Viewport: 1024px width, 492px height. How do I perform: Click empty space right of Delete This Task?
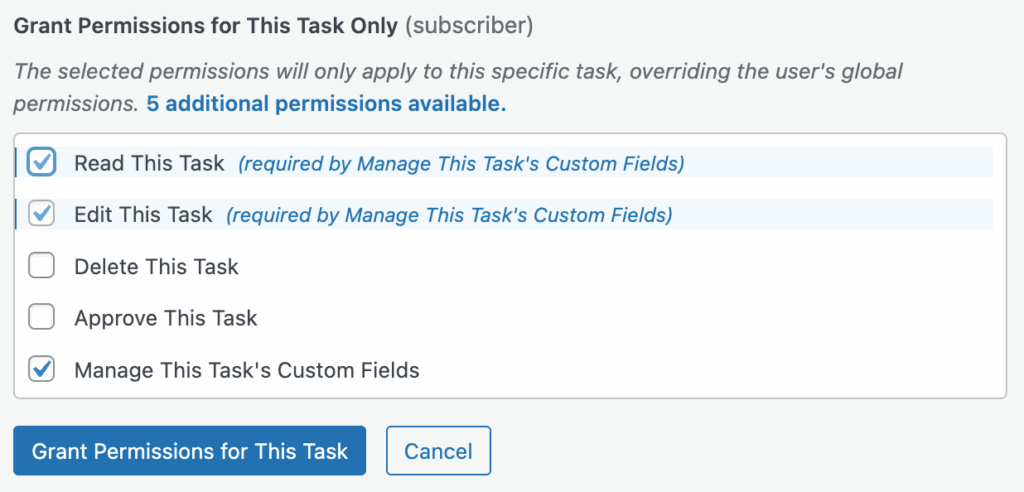coord(620,266)
